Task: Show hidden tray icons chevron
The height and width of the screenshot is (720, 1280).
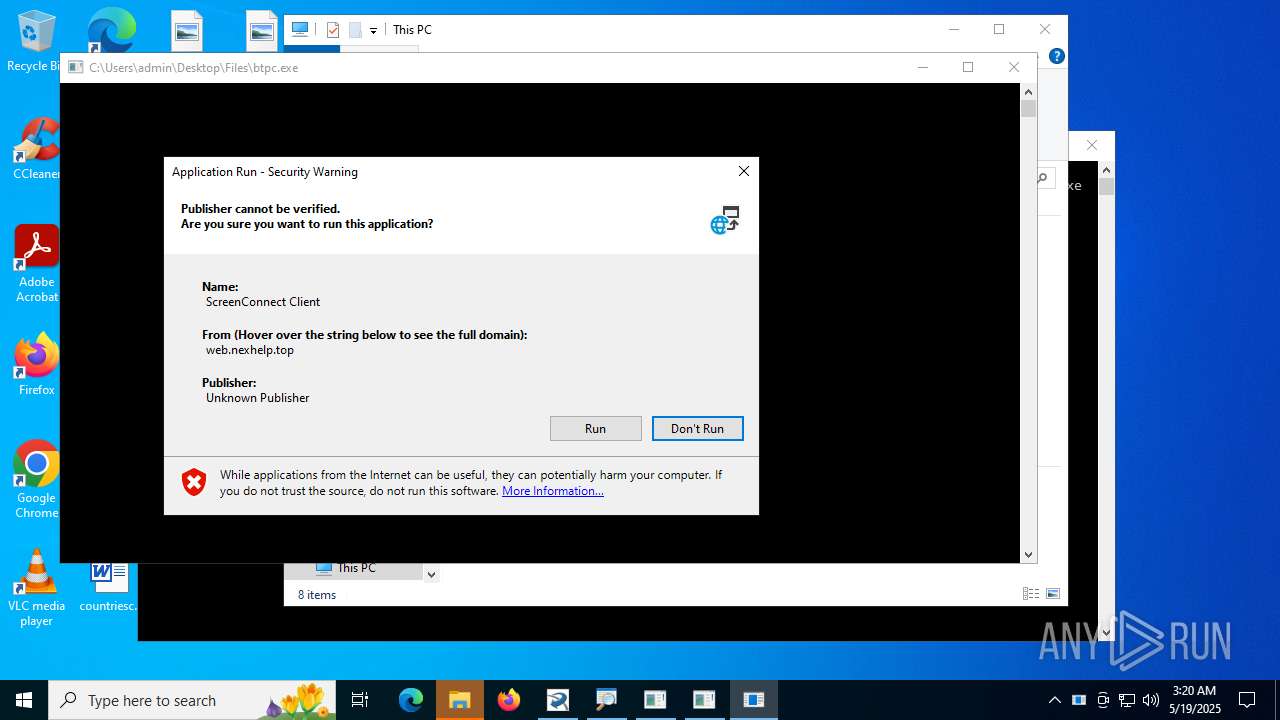Action: 1054,700
